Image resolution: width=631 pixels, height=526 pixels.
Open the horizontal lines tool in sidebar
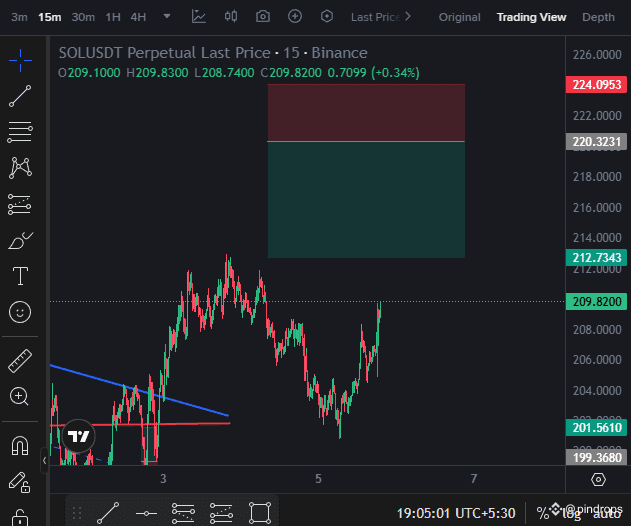pos(20,132)
